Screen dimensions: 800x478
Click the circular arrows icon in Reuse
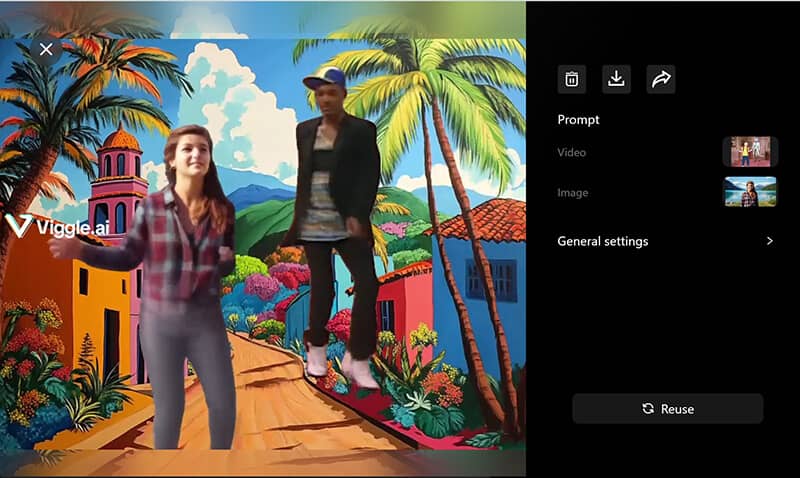click(x=648, y=408)
